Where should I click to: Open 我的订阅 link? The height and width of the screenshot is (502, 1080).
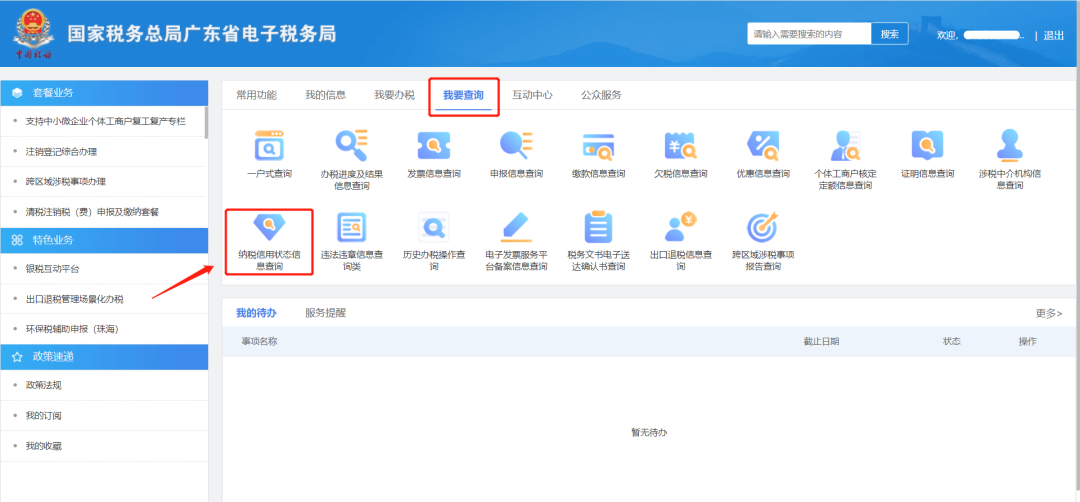tap(43, 415)
